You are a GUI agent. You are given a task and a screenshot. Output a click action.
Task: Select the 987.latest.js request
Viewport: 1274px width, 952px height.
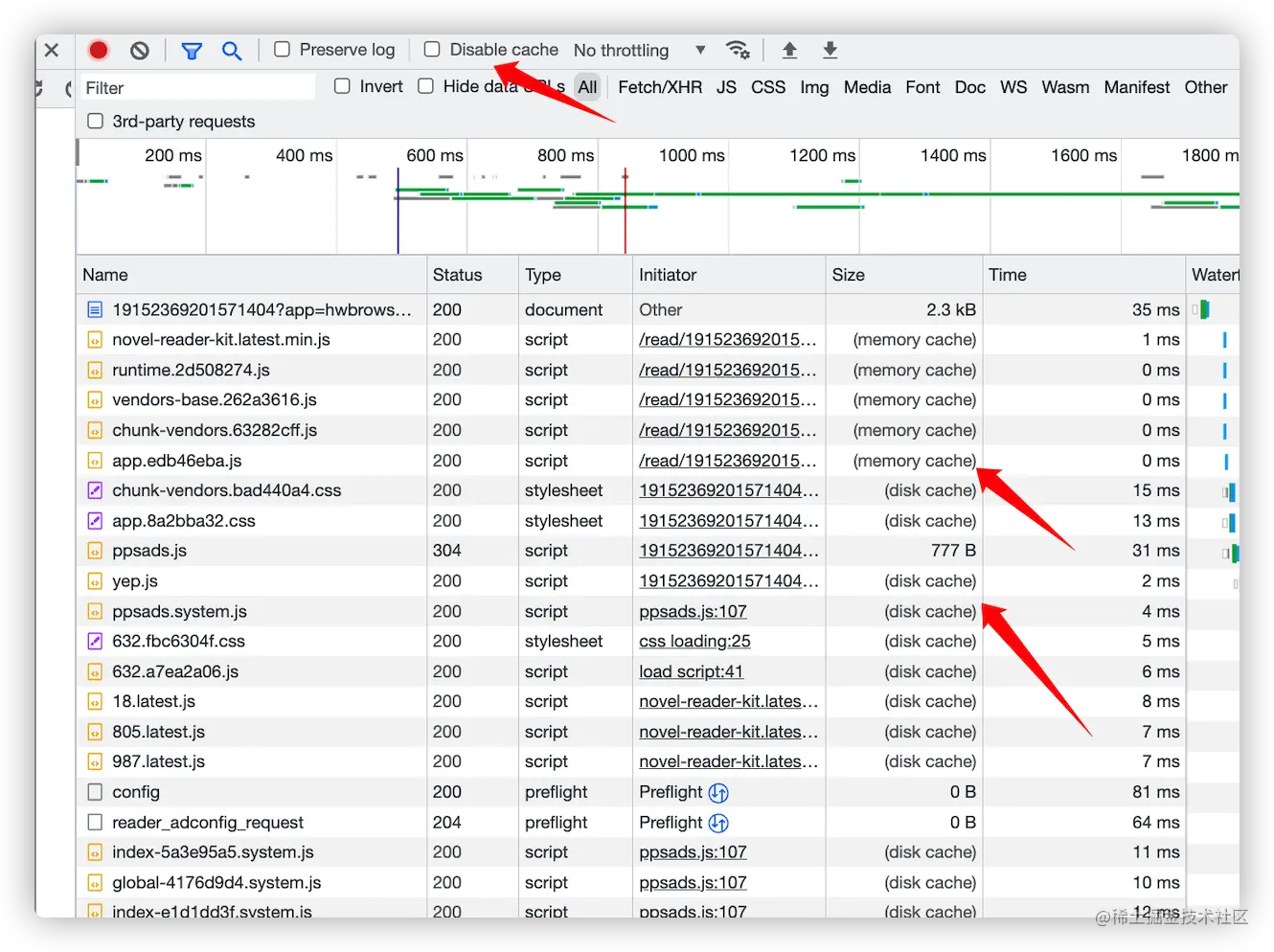pyautogui.click(x=158, y=762)
